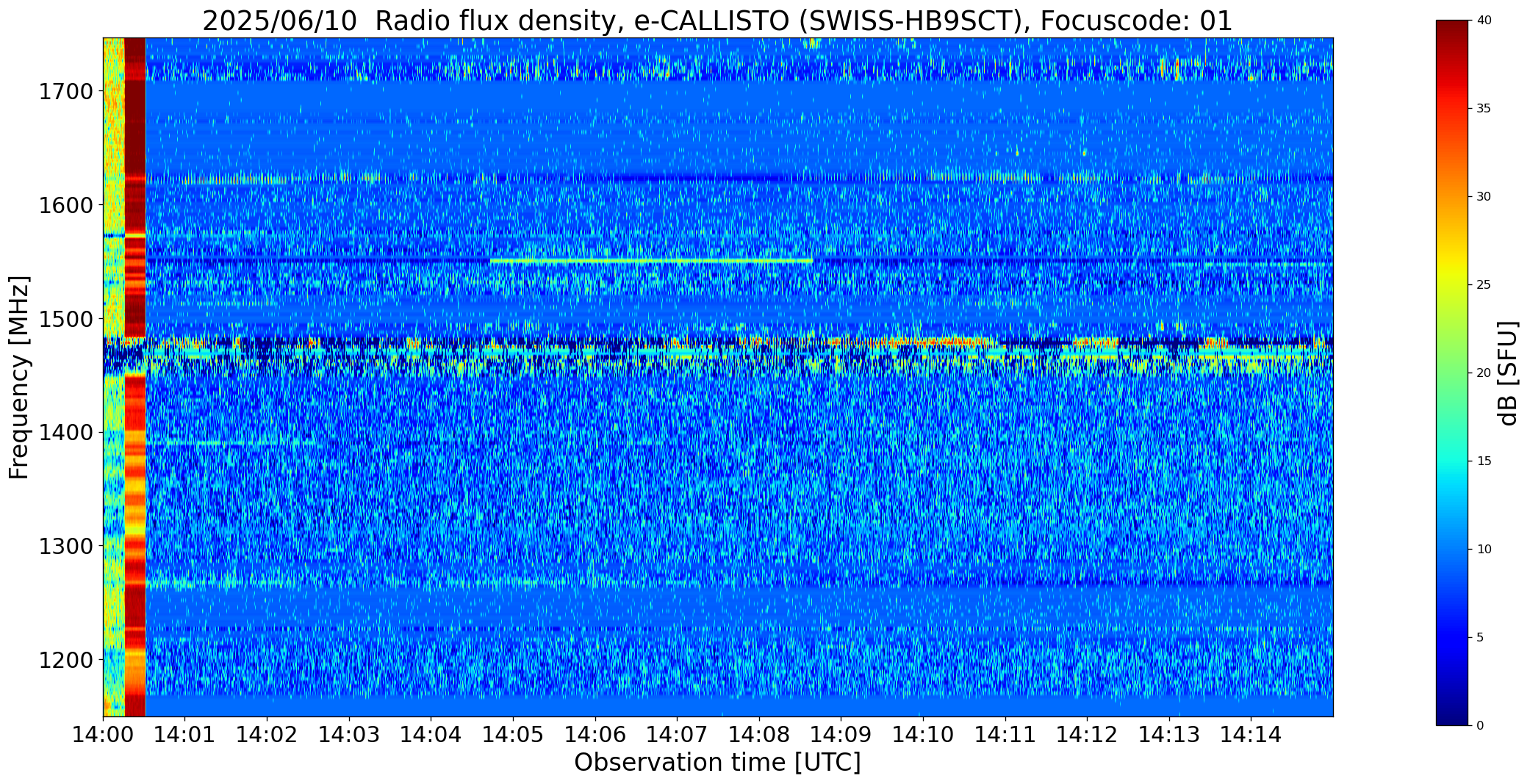Click the yellow-orange strip at the spectrogram's left edge

(x=114, y=377)
